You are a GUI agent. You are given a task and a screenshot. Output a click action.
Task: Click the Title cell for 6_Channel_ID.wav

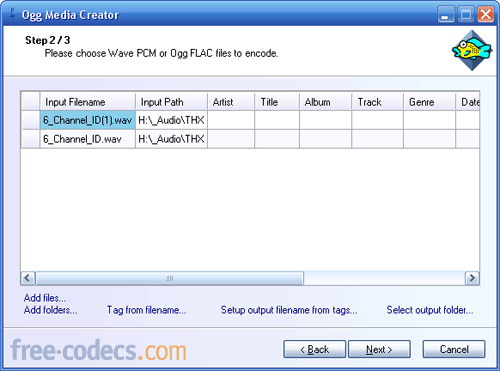tap(277, 139)
